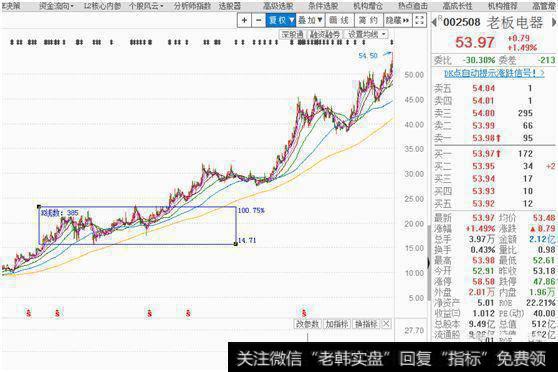Click 深股通 tag button
The image size is (558, 372).
pyautogui.click(x=292, y=35)
